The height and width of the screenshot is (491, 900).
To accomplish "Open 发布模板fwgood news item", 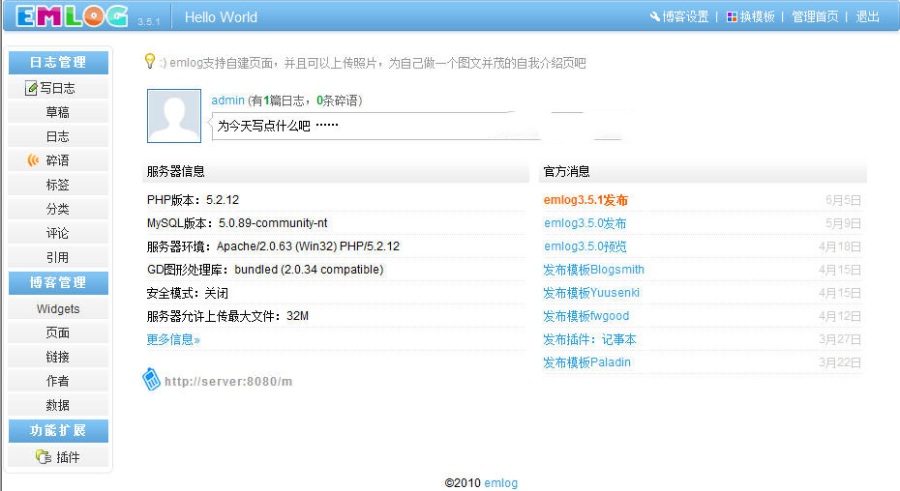I will point(586,316).
